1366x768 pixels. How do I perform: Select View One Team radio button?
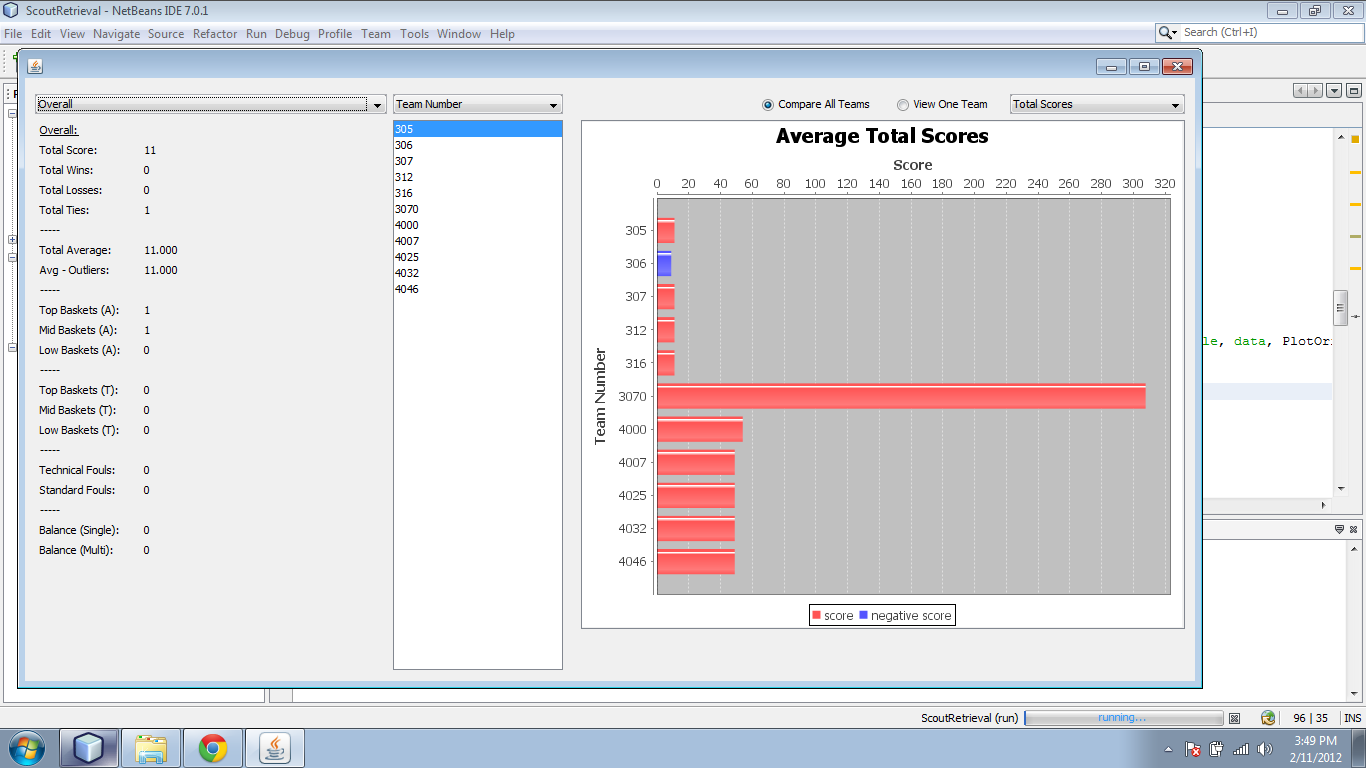click(x=903, y=105)
